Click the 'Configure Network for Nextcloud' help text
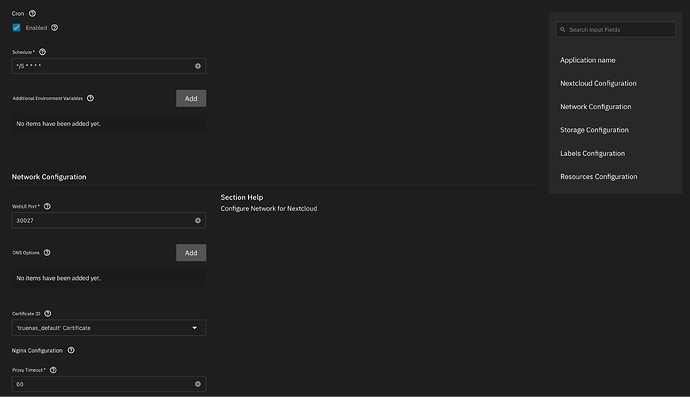The width and height of the screenshot is (690, 397). point(269,209)
